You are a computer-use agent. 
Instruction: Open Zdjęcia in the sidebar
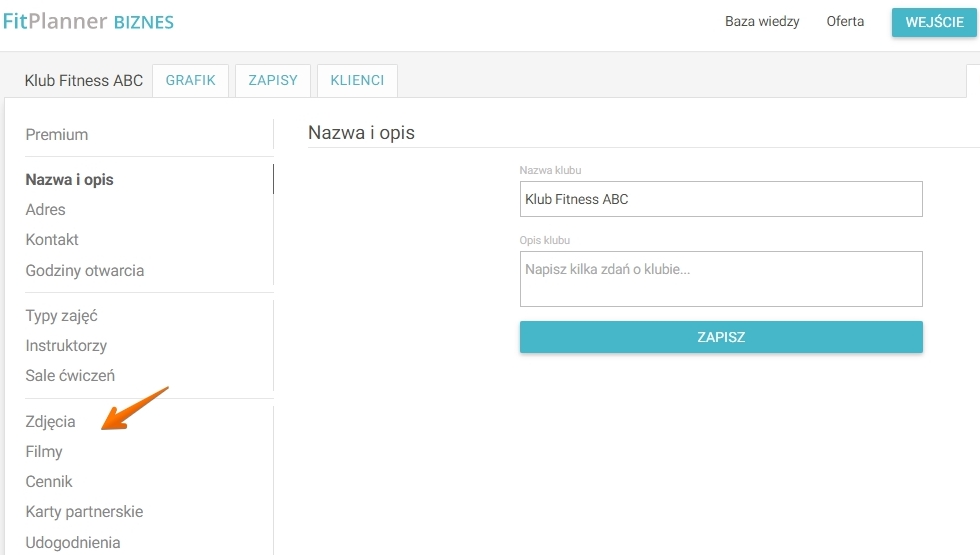[50, 422]
